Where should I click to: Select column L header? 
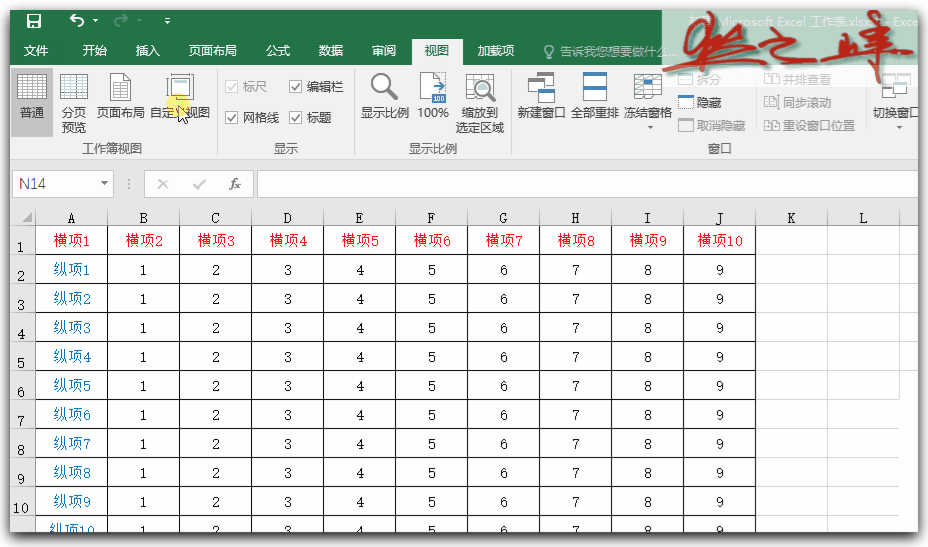point(863,218)
